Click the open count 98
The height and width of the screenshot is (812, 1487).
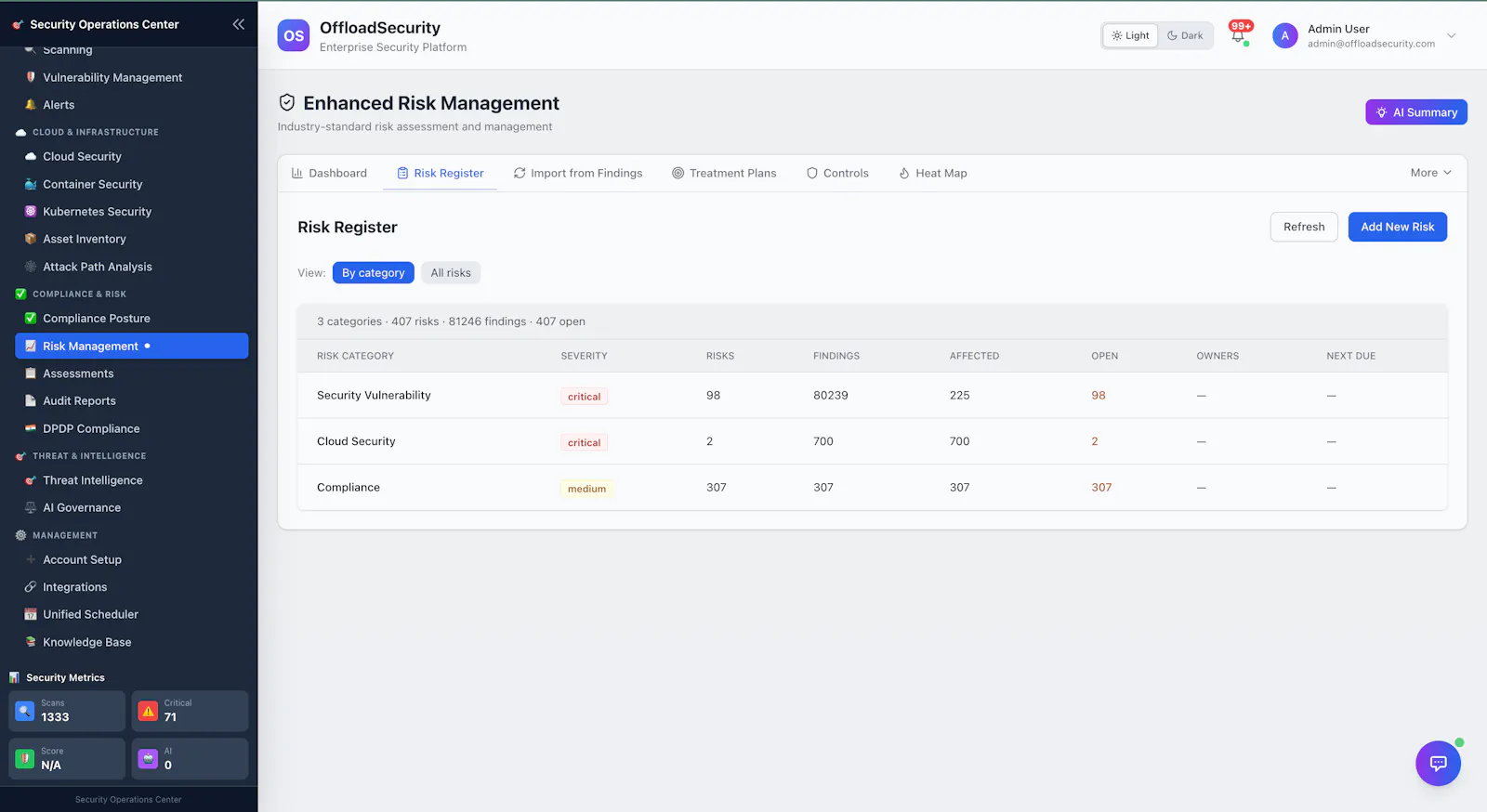pos(1098,396)
